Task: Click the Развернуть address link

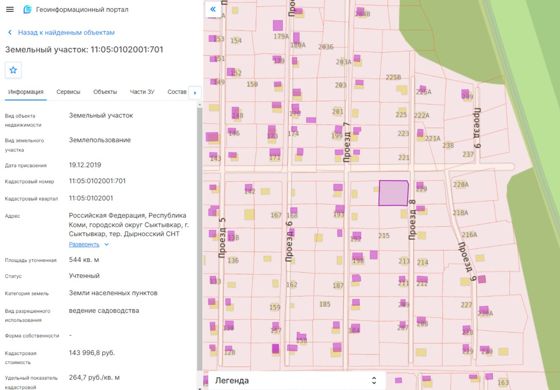Action: tap(84, 245)
